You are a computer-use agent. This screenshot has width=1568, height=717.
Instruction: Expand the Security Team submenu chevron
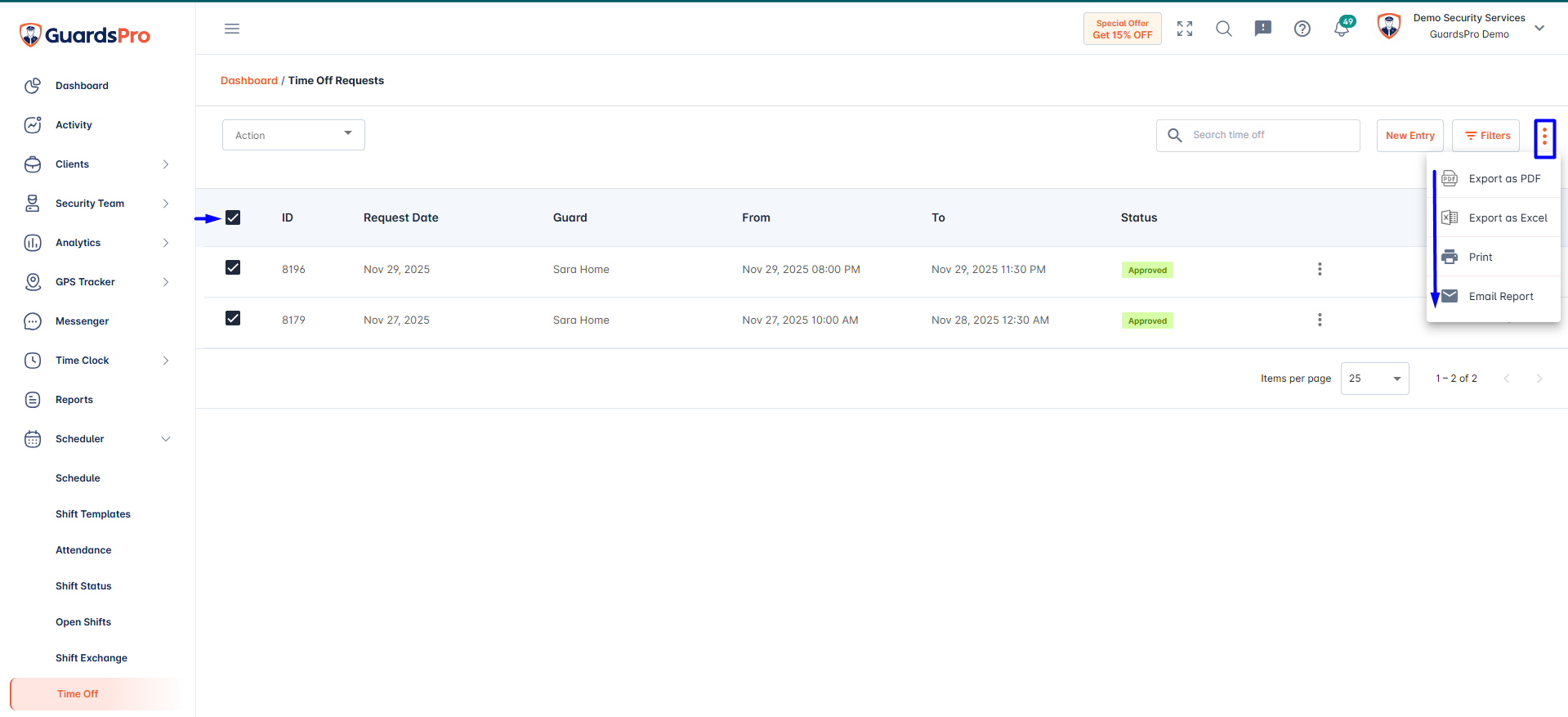pyautogui.click(x=166, y=204)
